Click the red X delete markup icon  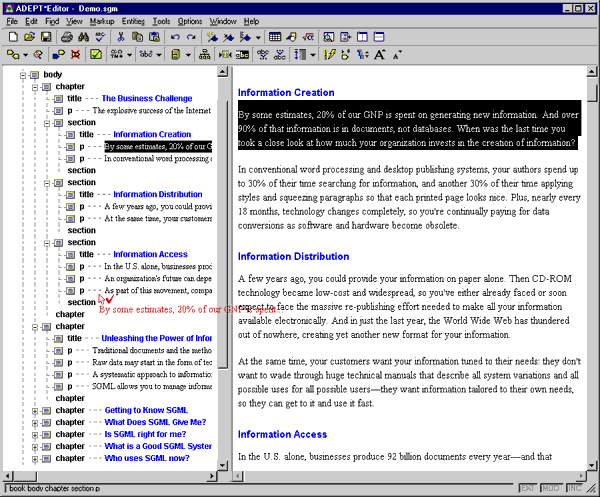(x=75, y=55)
